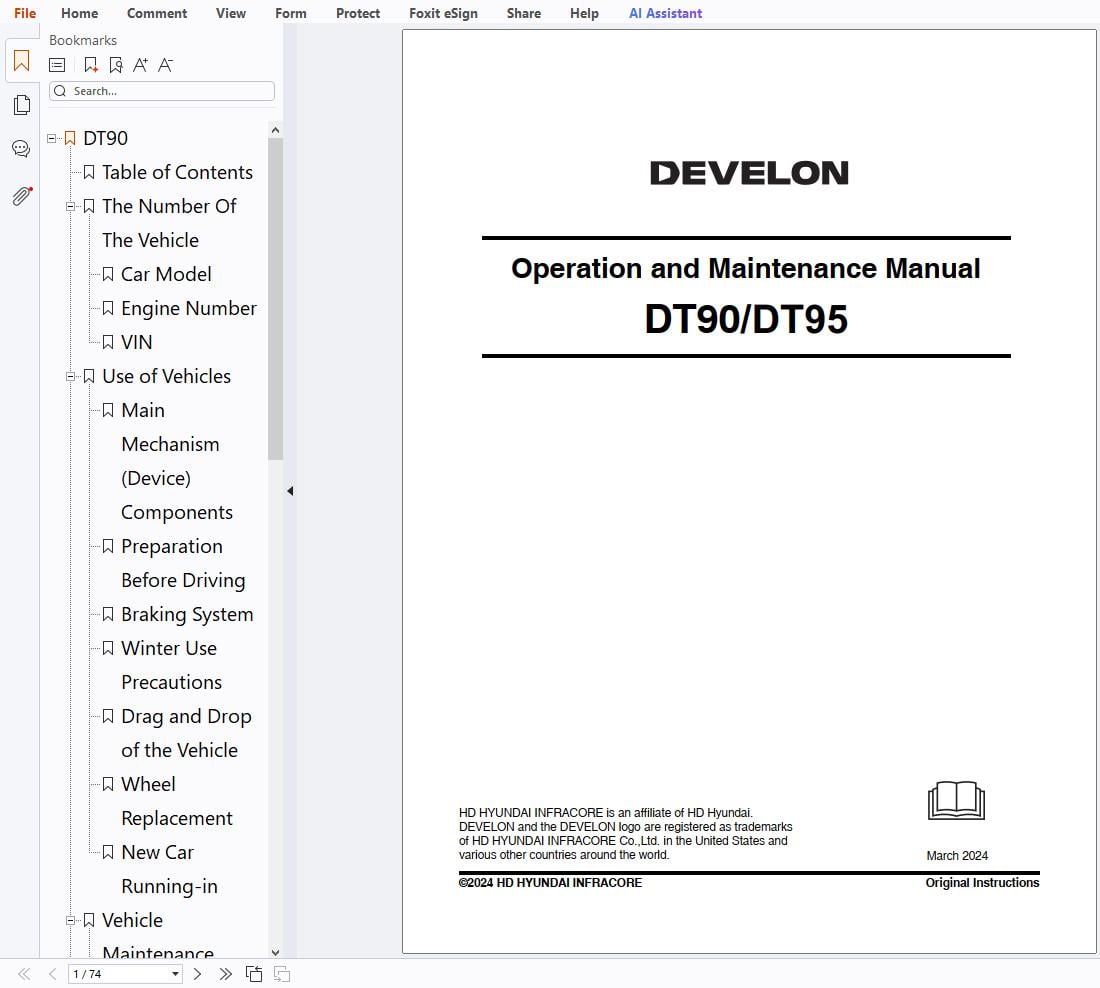Open New Car Running-in bookmark

[169, 869]
